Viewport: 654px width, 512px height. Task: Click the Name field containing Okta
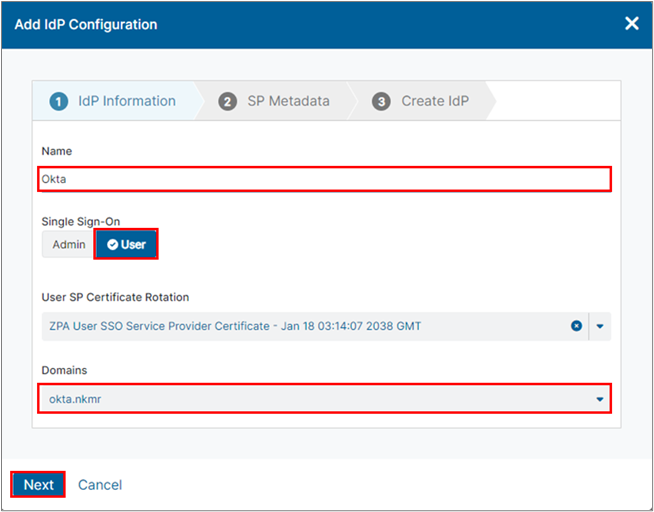[x=324, y=179]
